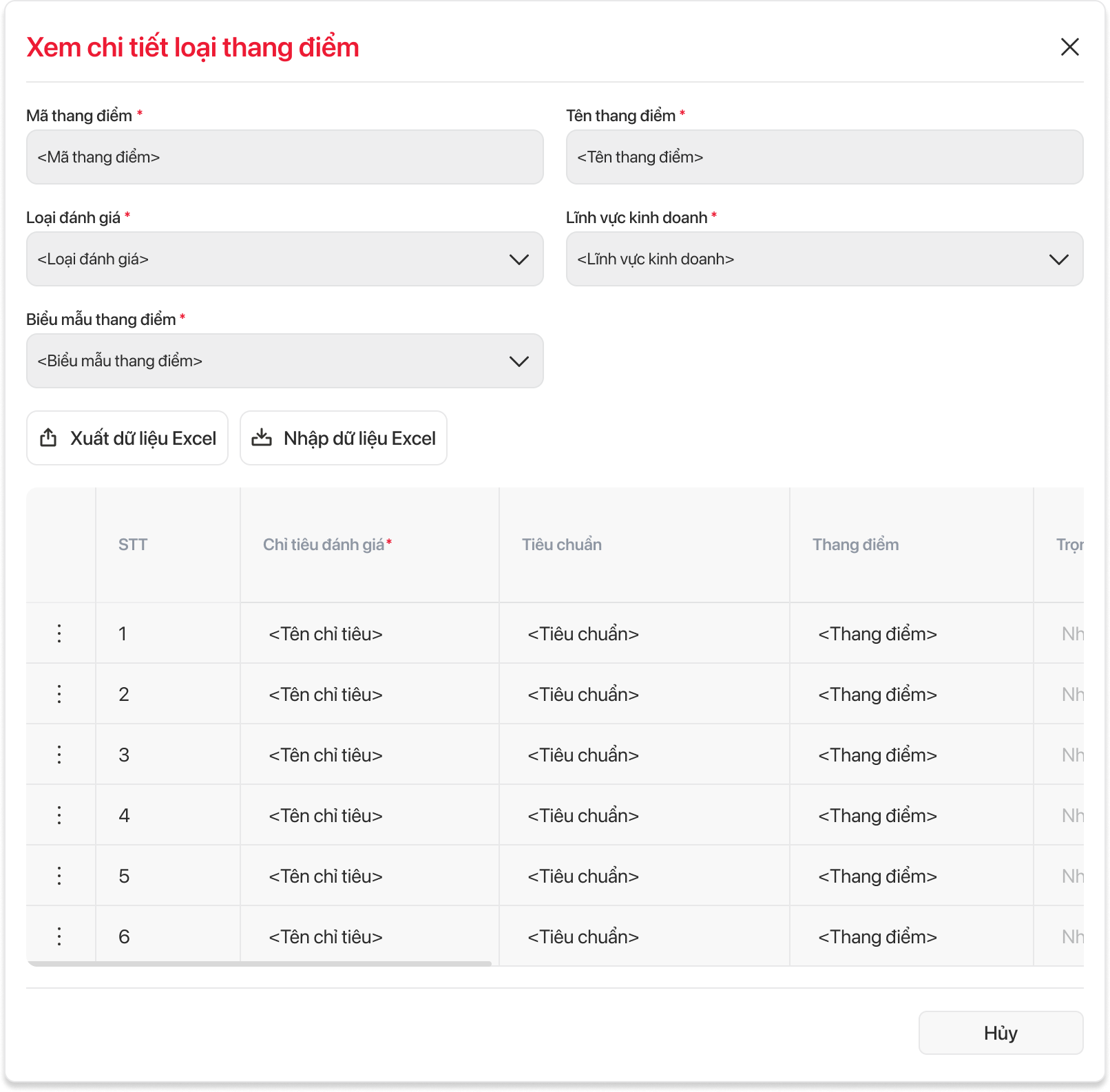Viewport: 1110px width, 1092px height.
Task: Click Nhập dữ liệu Excel import button
Action: click(x=344, y=438)
